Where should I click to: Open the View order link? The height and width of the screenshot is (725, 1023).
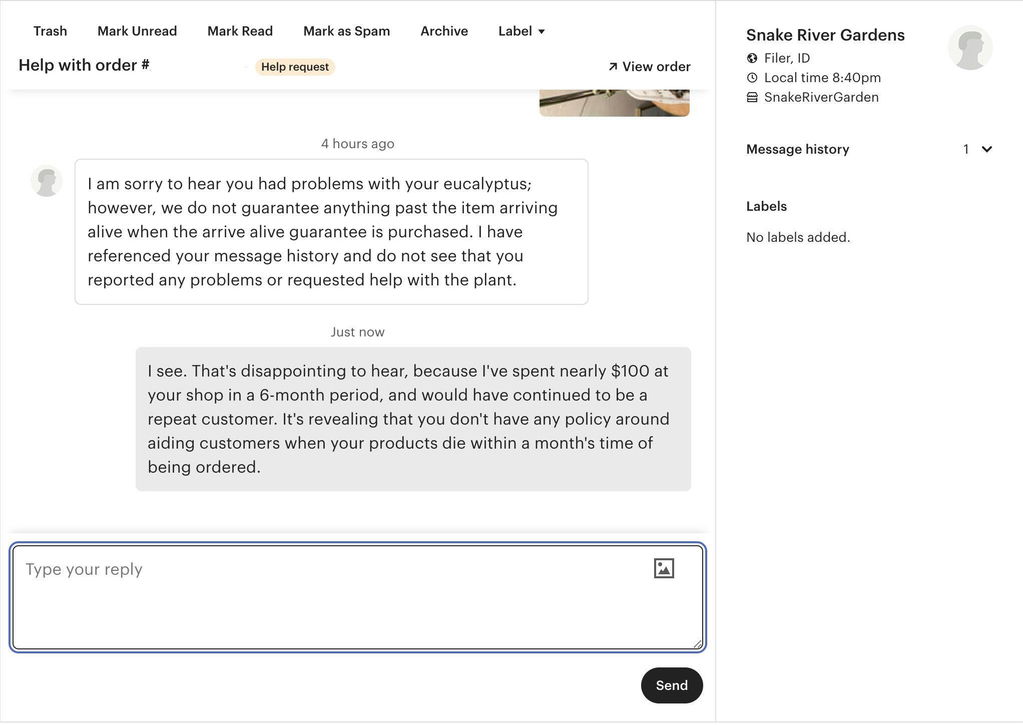[x=649, y=67]
